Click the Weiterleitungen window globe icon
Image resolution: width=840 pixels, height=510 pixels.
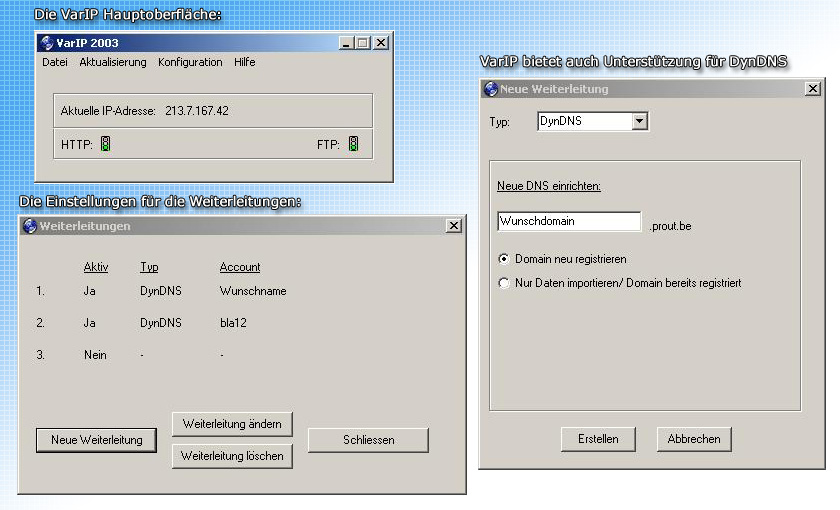pos(30,226)
